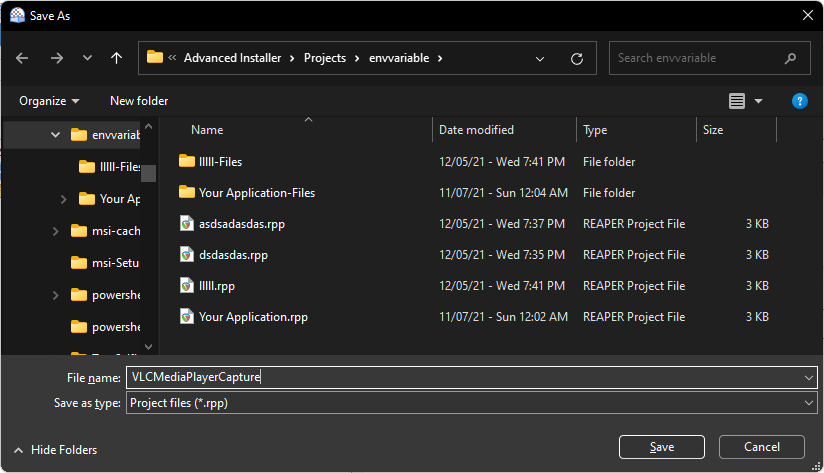The width and height of the screenshot is (824, 473).
Task: Click Your Application.rpp file icon
Action: (187, 317)
